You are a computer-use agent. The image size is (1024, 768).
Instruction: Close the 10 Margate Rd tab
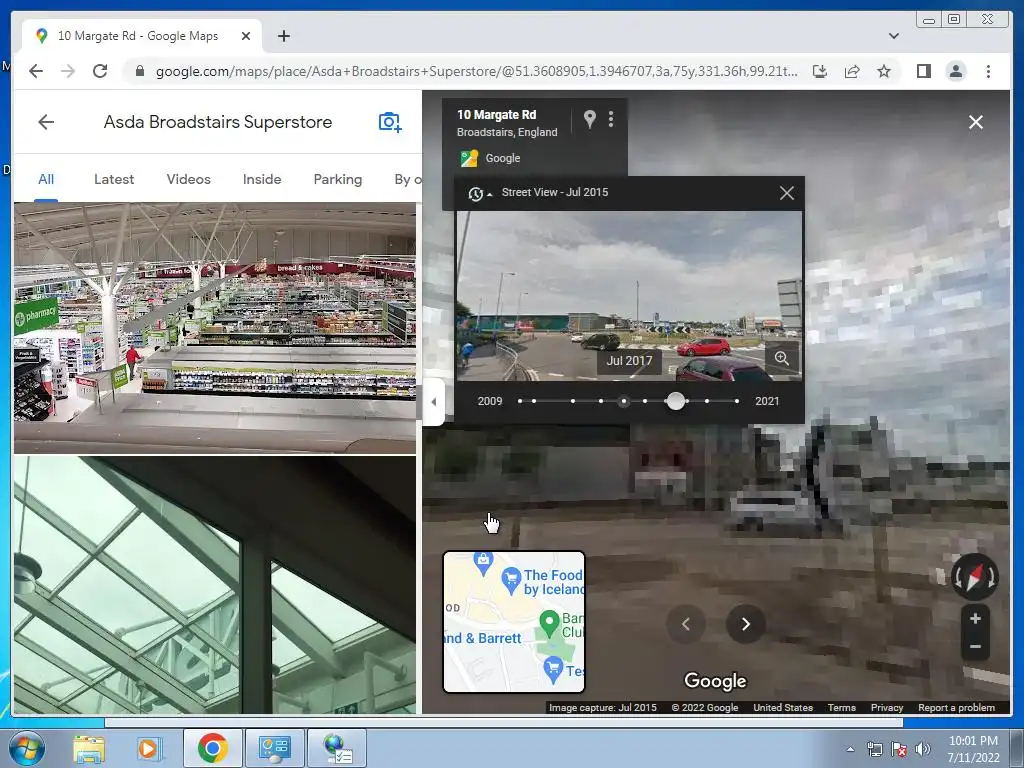click(x=246, y=36)
